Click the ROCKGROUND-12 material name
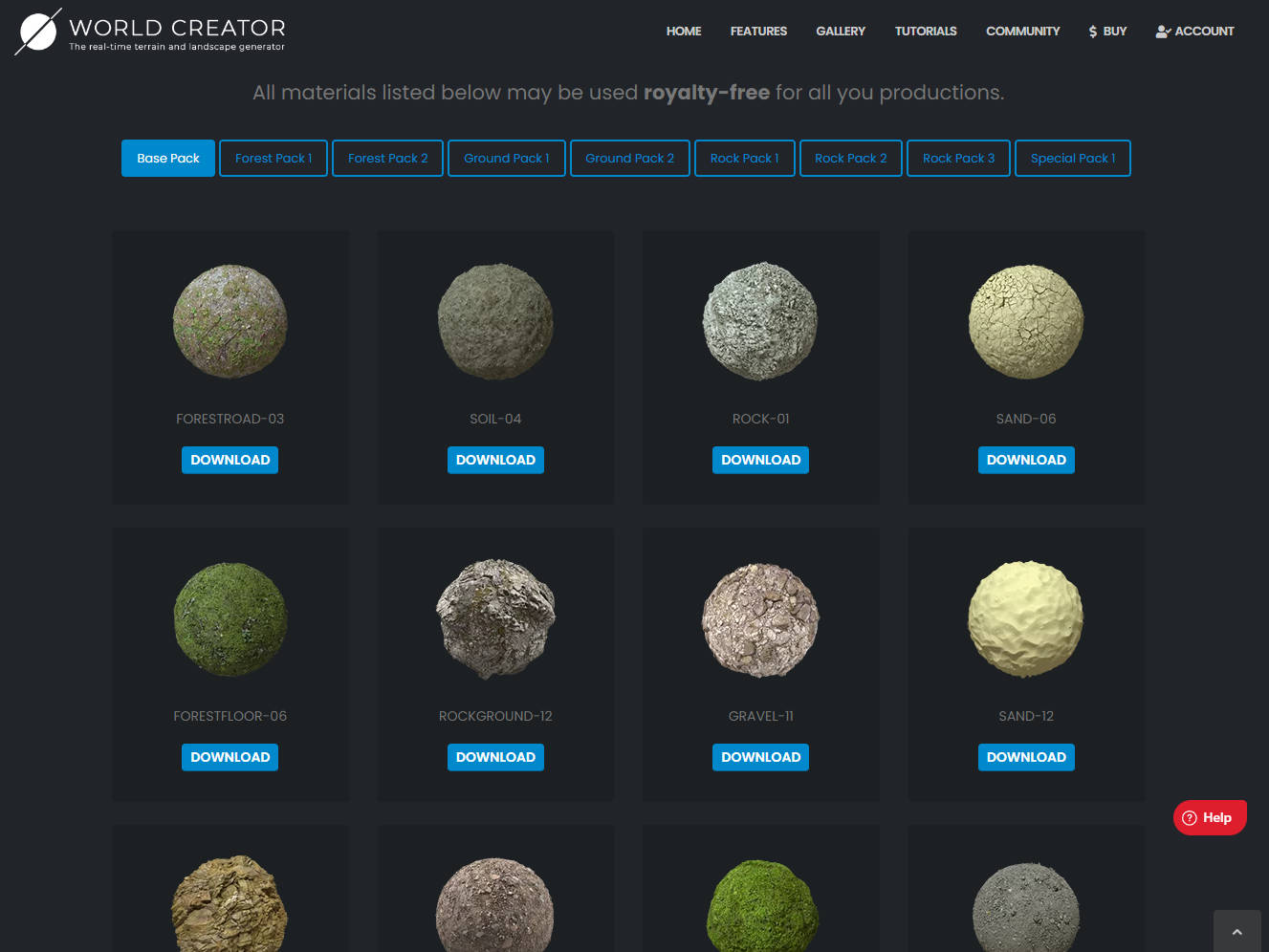This screenshot has height=952, width=1269. [495, 716]
